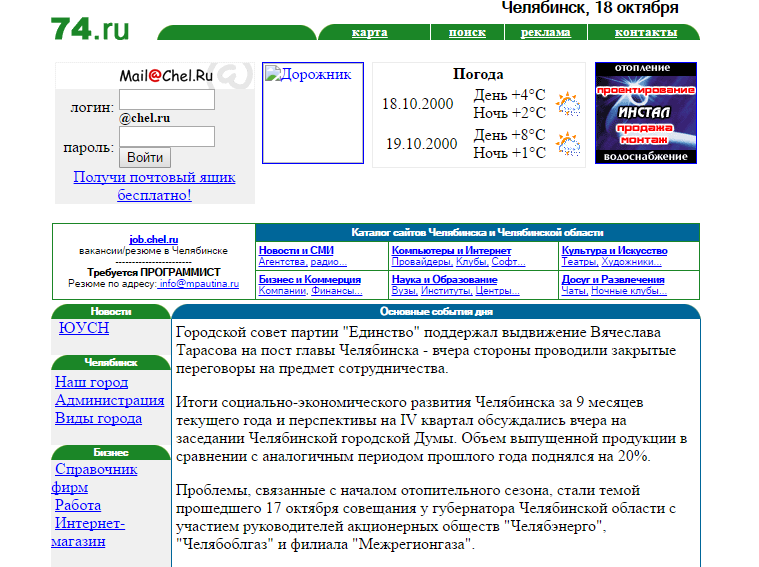Image resolution: width=759 pixels, height=567 pixels.
Task: Open the Художники... subcategory link
Action: tap(631, 262)
